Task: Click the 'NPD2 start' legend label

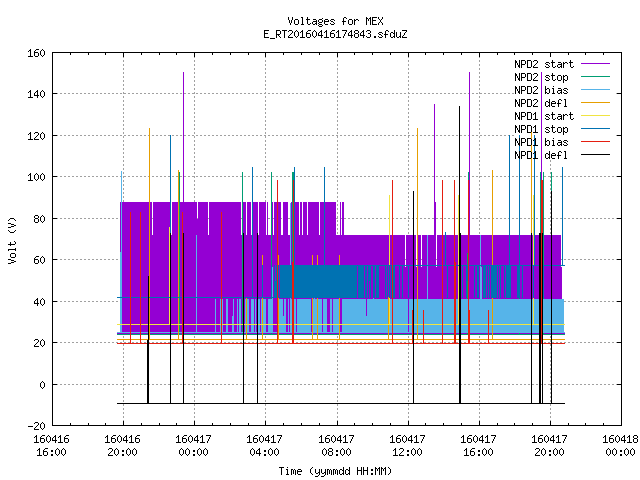Action: [544, 64]
